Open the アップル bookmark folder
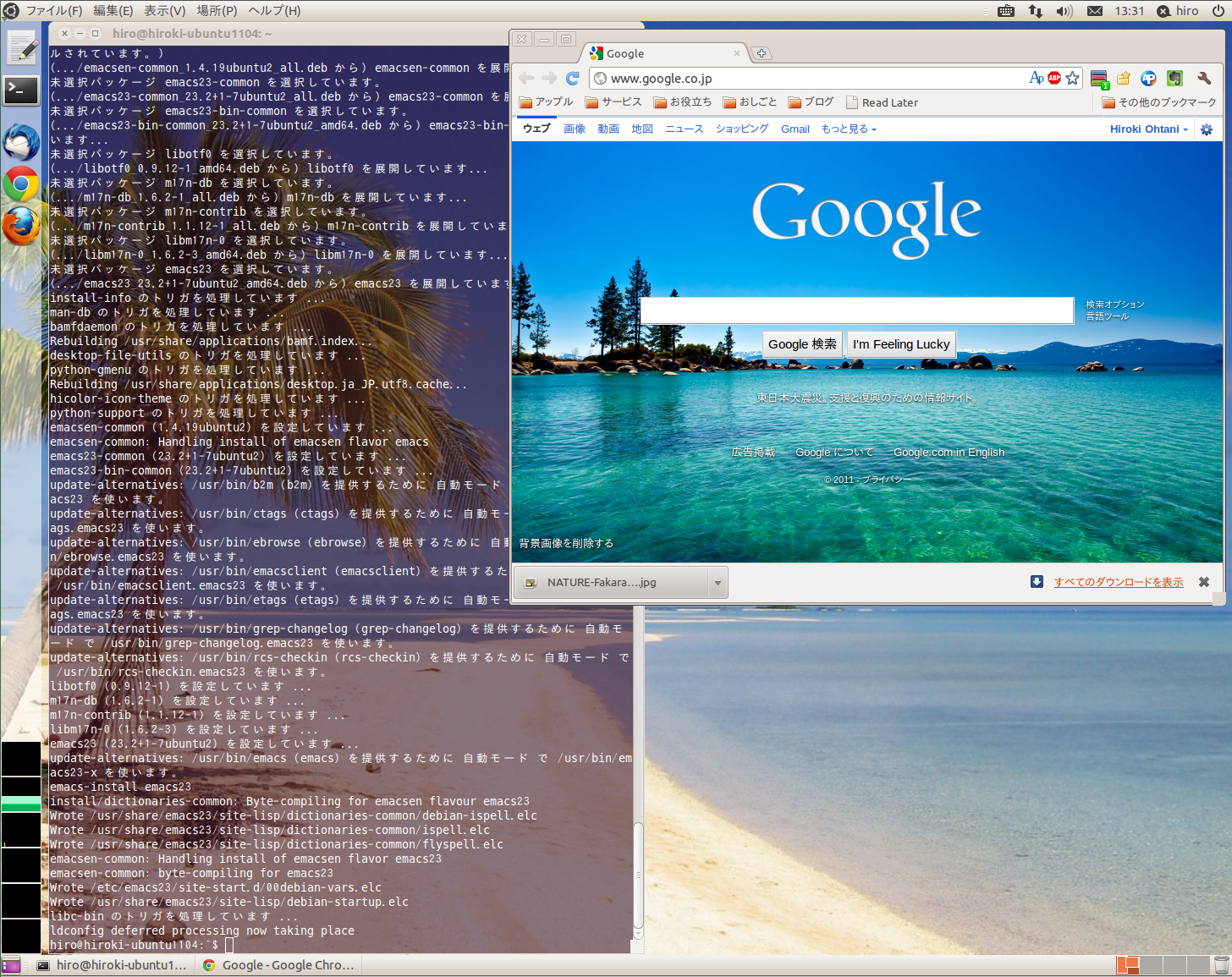1232x977 pixels. point(547,102)
